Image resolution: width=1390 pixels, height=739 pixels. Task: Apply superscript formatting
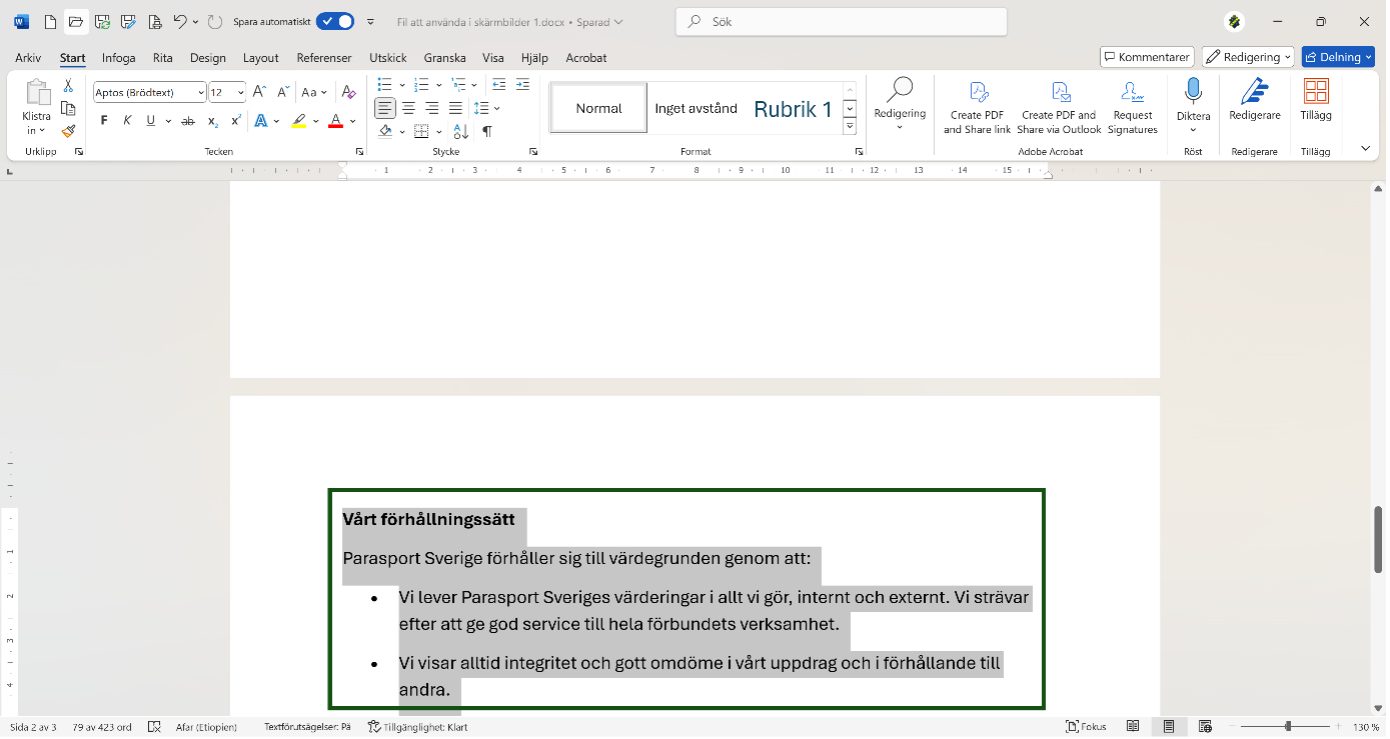pyautogui.click(x=236, y=121)
